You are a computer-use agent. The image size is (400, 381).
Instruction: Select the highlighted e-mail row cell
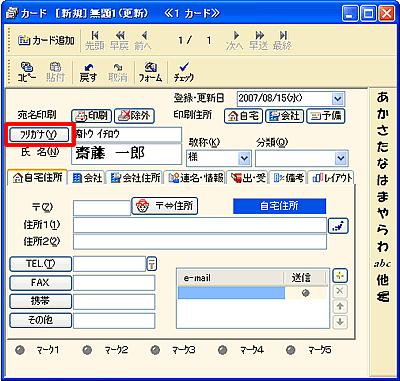click(x=231, y=293)
